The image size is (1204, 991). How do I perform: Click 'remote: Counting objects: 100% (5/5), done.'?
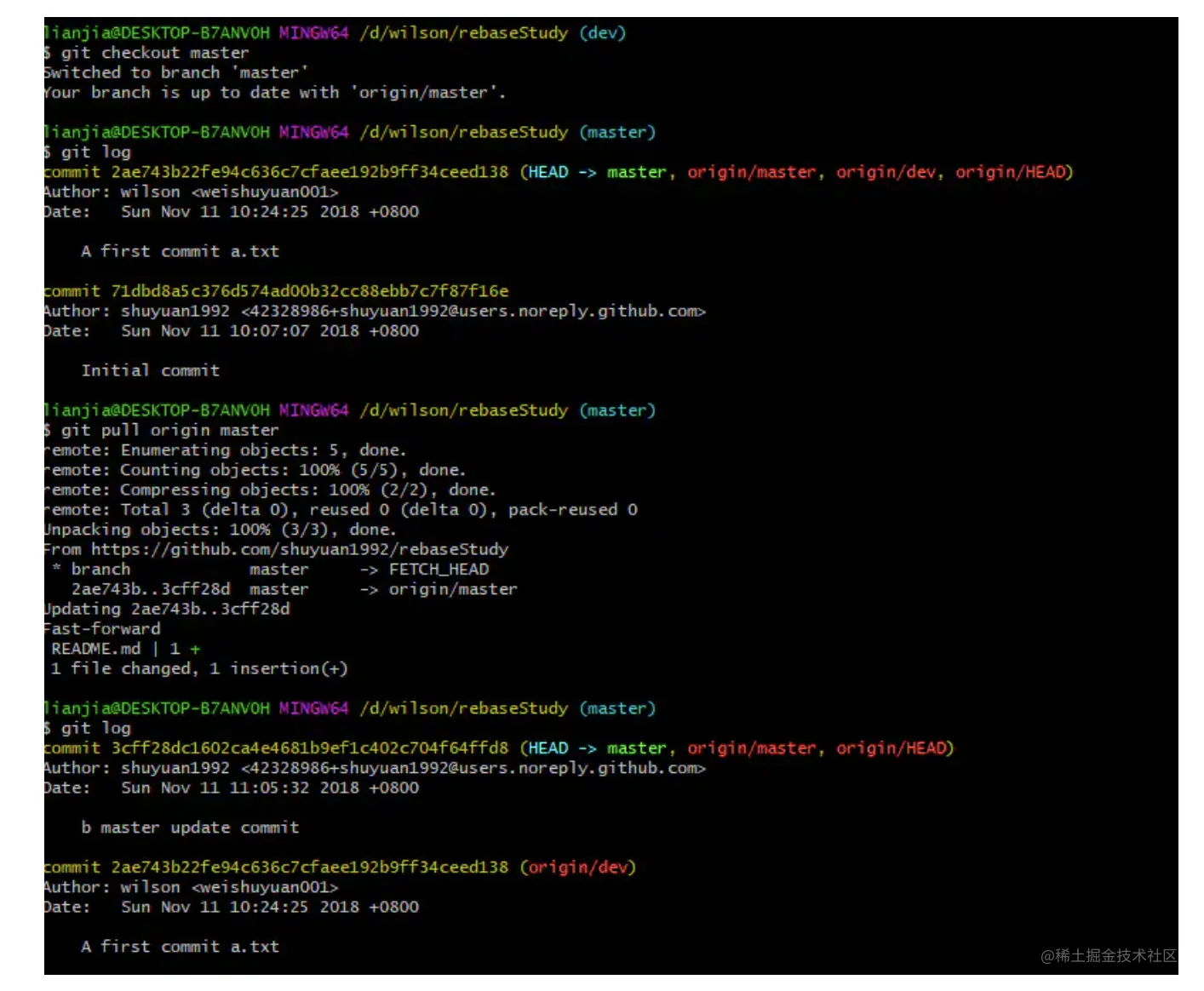tap(255, 470)
